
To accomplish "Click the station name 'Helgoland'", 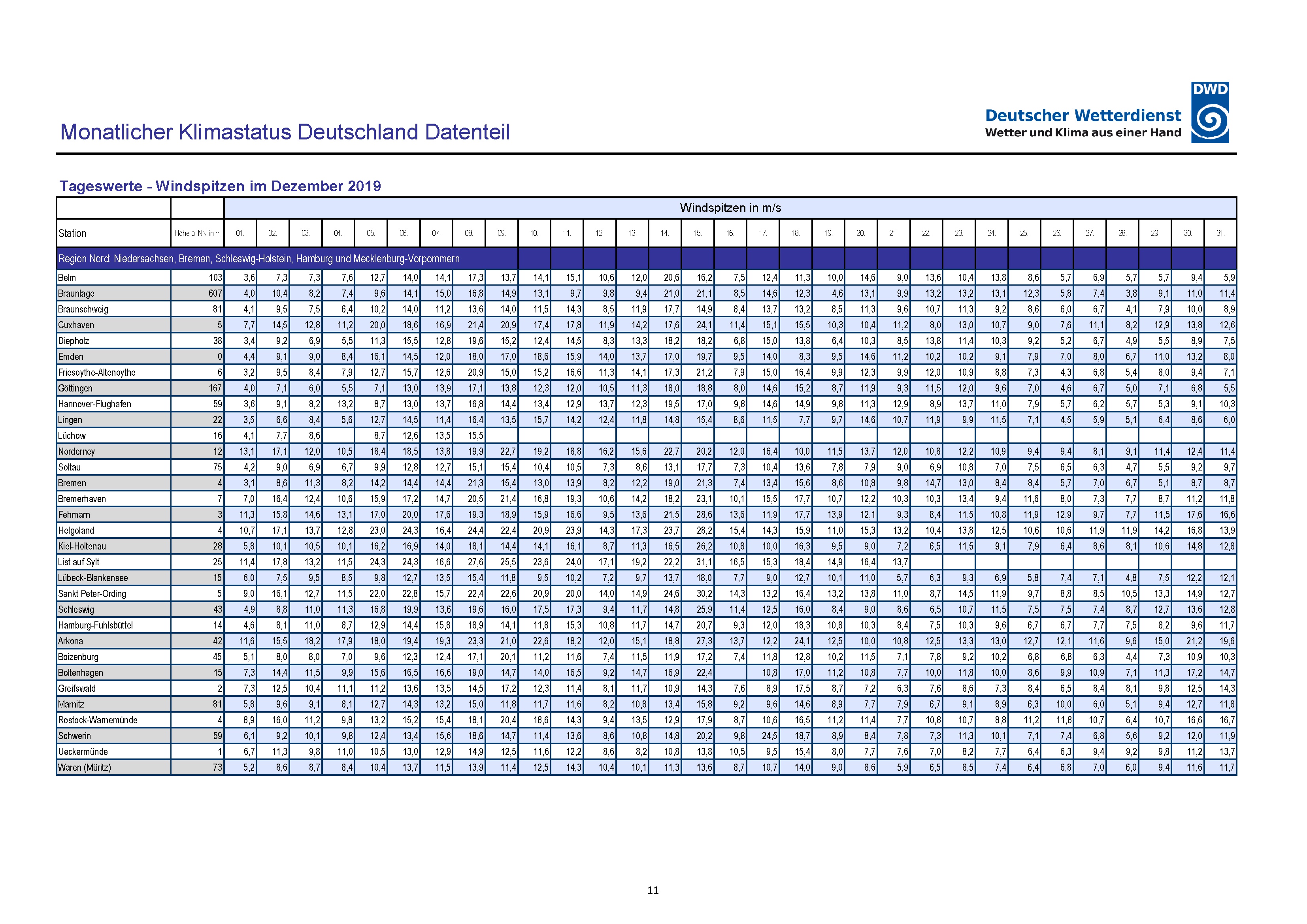I will tap(76, 530).
